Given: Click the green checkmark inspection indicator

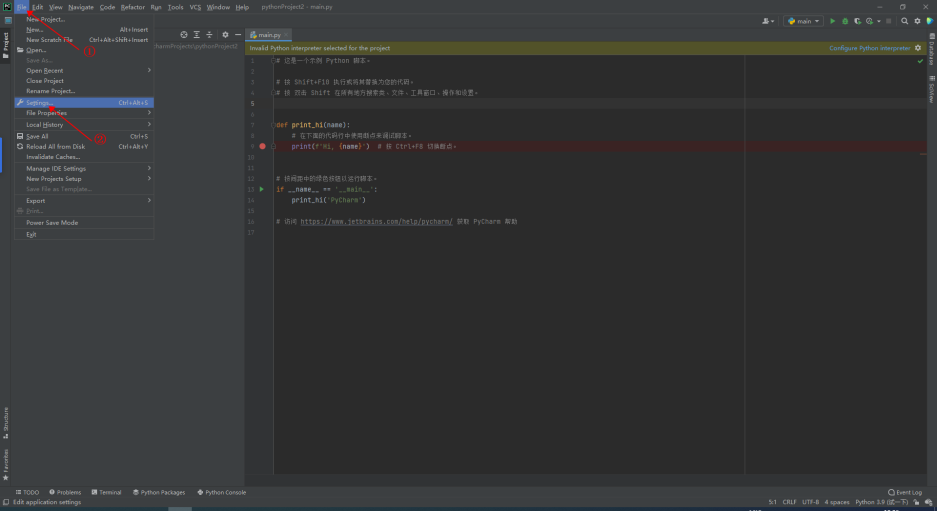Looking at the screenshot, I should [920, 61].
